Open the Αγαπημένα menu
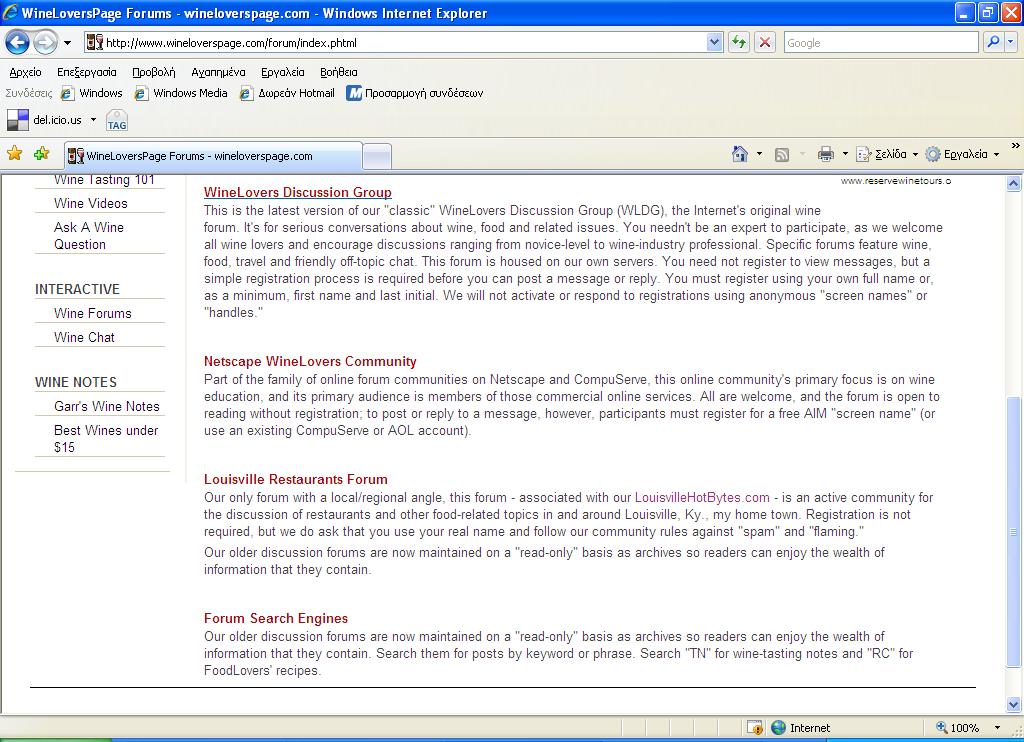The height and width of the screenshot is (742, 1024). click(218, 73)
